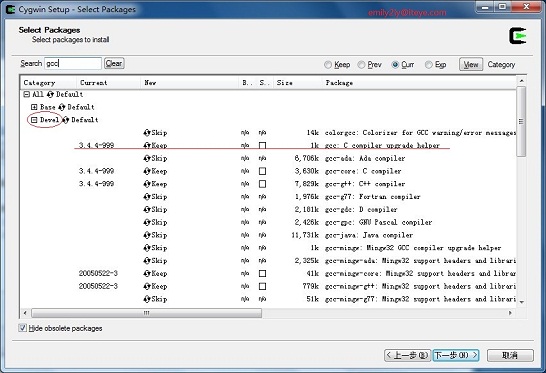This screenshot has height=373, width=546.
Task: Check source box for gcc-mingw-core
Action: pos(263,273)
